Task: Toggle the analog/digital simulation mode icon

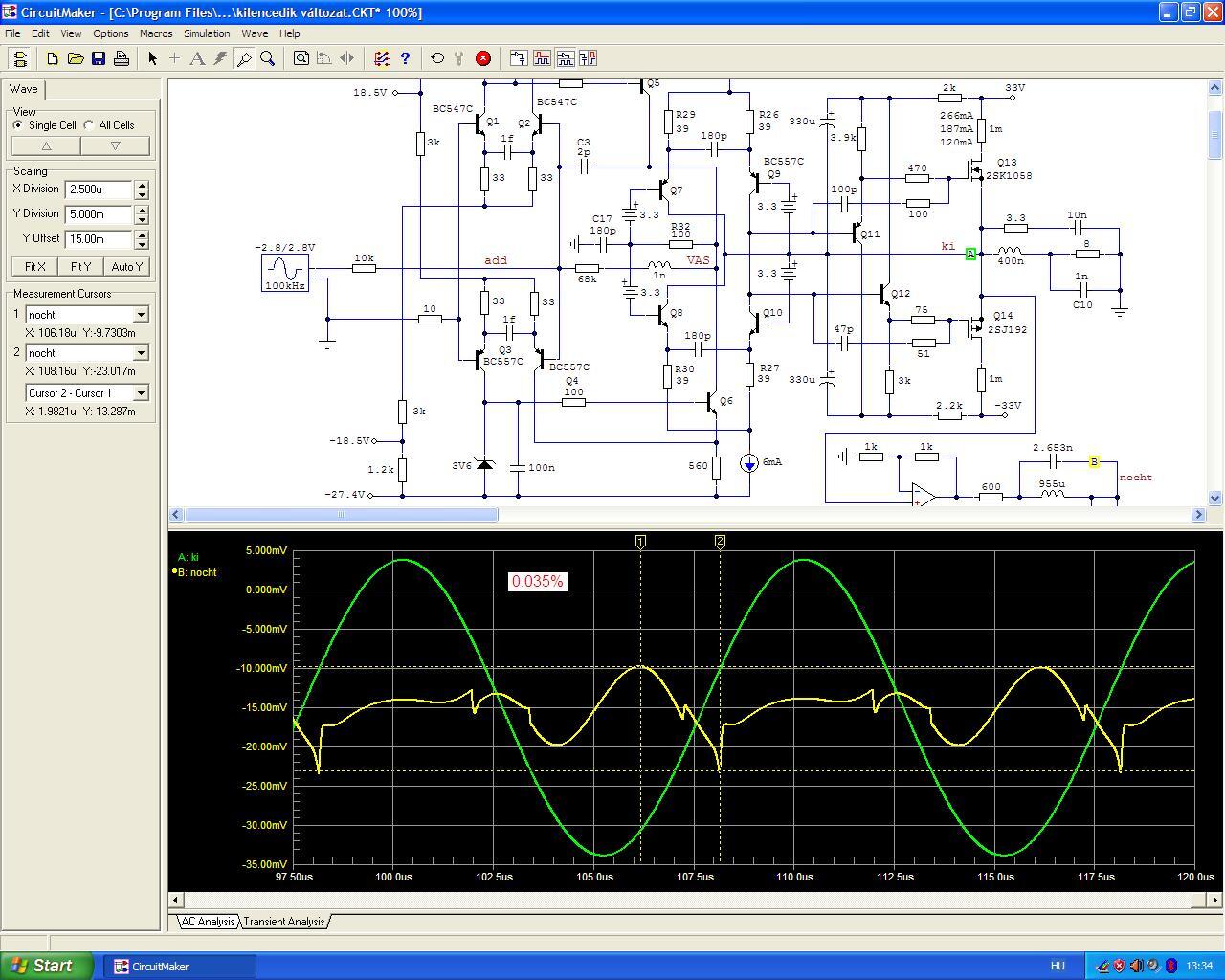Action: pyautogui.click(x=382, y=58)
